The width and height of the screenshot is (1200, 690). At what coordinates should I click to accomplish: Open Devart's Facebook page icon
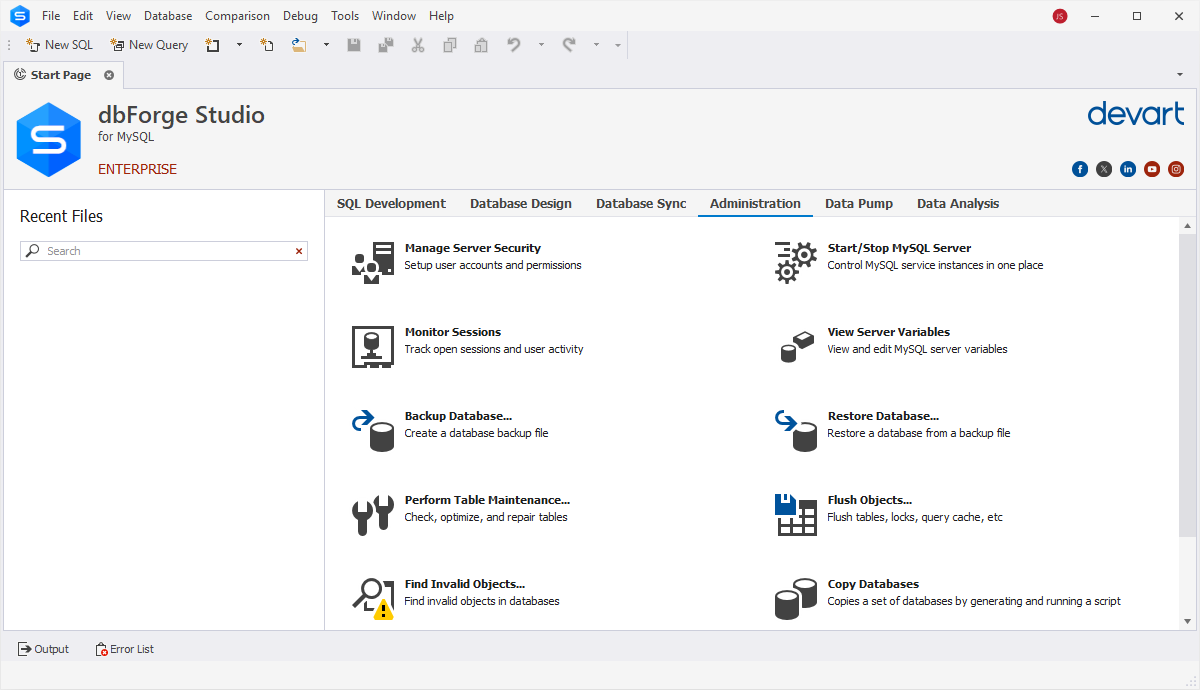click(1080, 169)
